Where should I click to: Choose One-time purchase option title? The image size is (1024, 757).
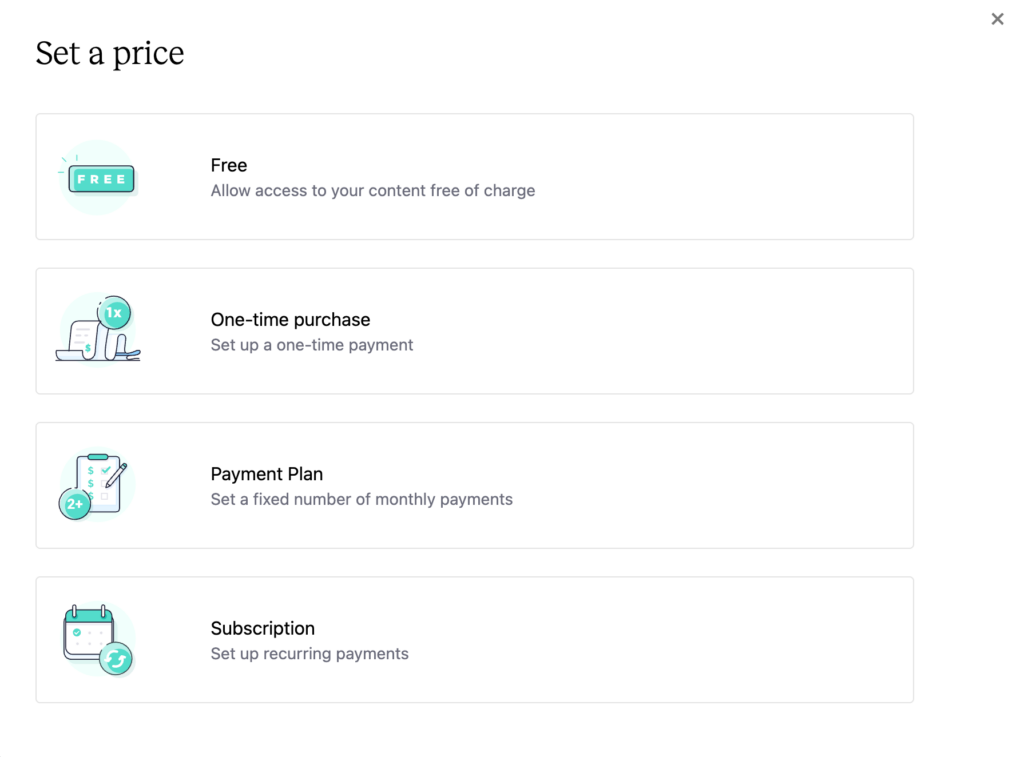point(290,319)
